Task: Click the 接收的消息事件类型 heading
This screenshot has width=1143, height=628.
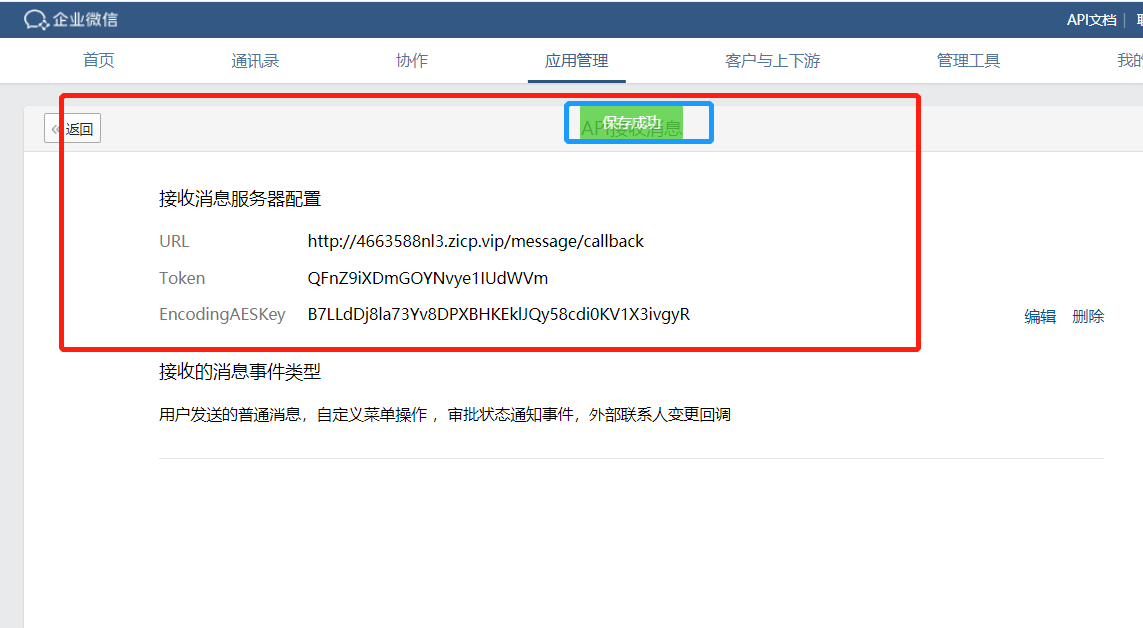Action: [x=240, y=372]
